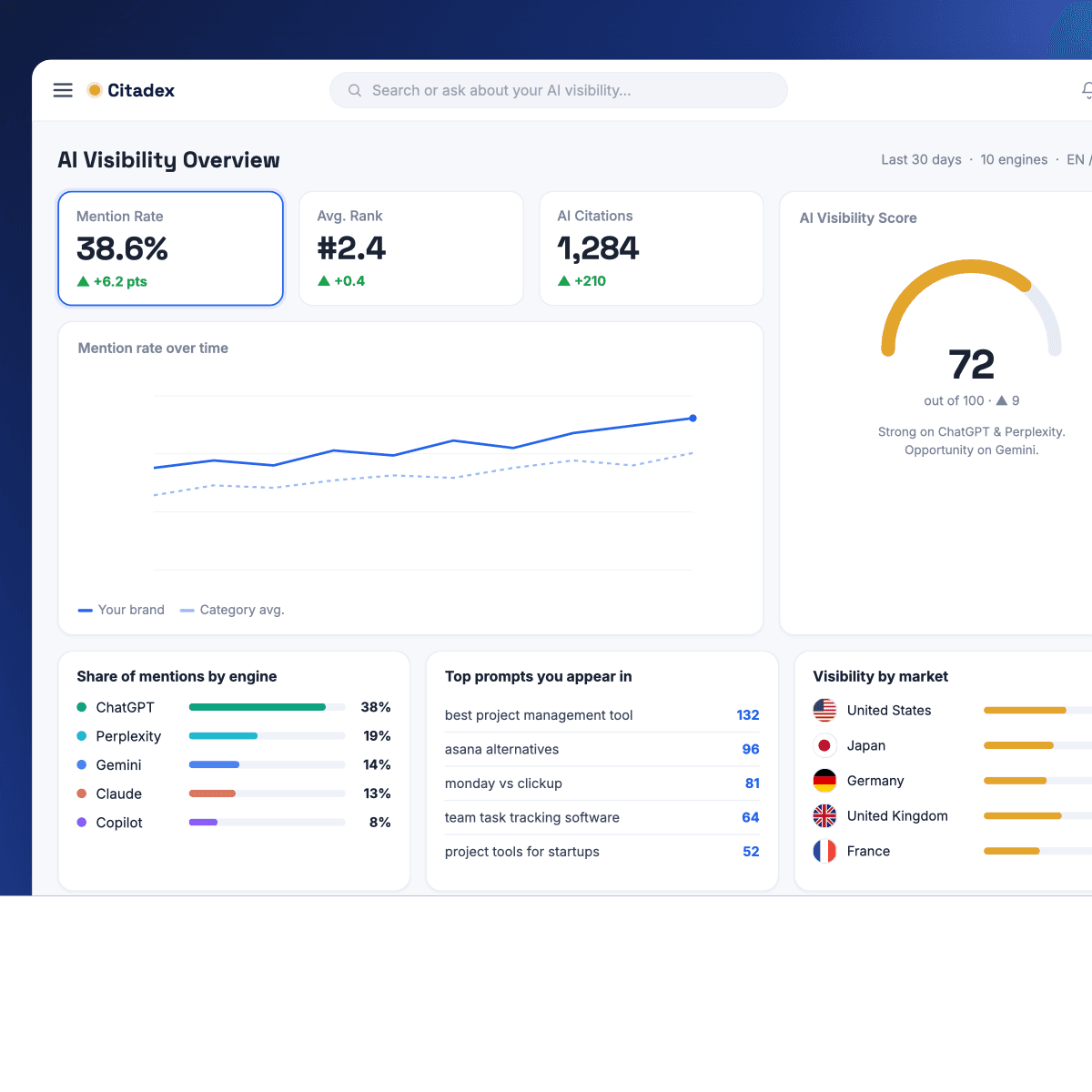Click the ChatGPT green dot
This screenshot has height=1092, width=1092.
point(82,707)
